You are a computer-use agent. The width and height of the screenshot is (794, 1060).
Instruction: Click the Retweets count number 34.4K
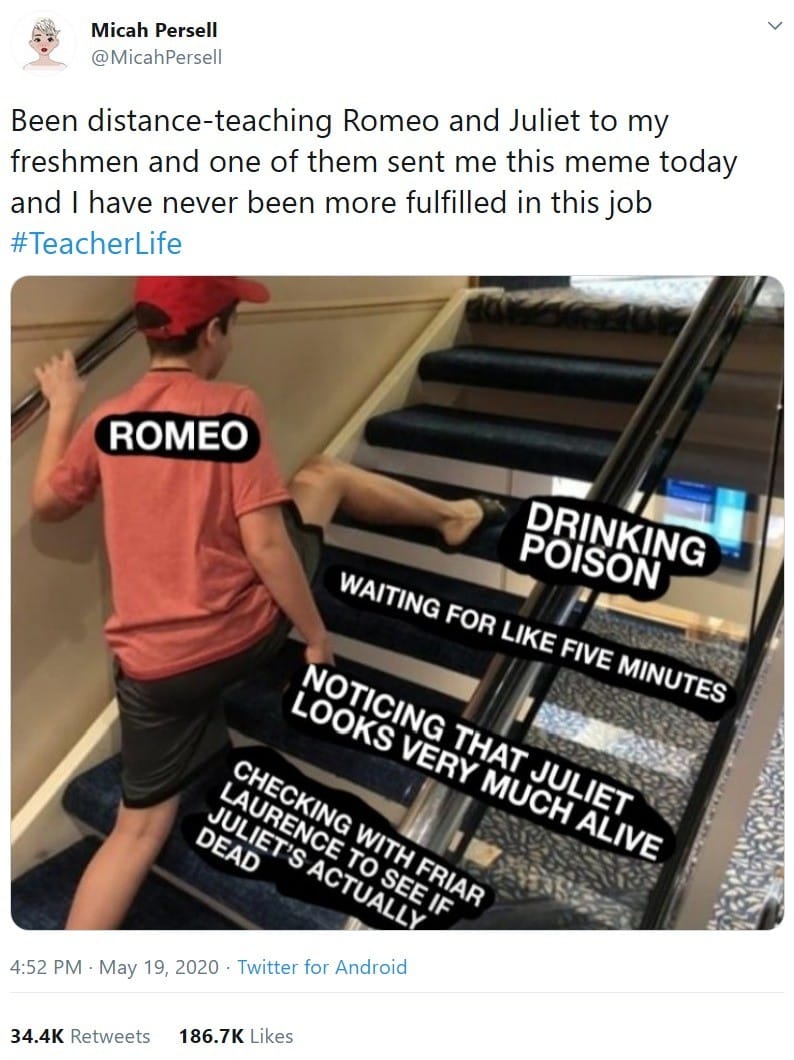(37, 1036)
